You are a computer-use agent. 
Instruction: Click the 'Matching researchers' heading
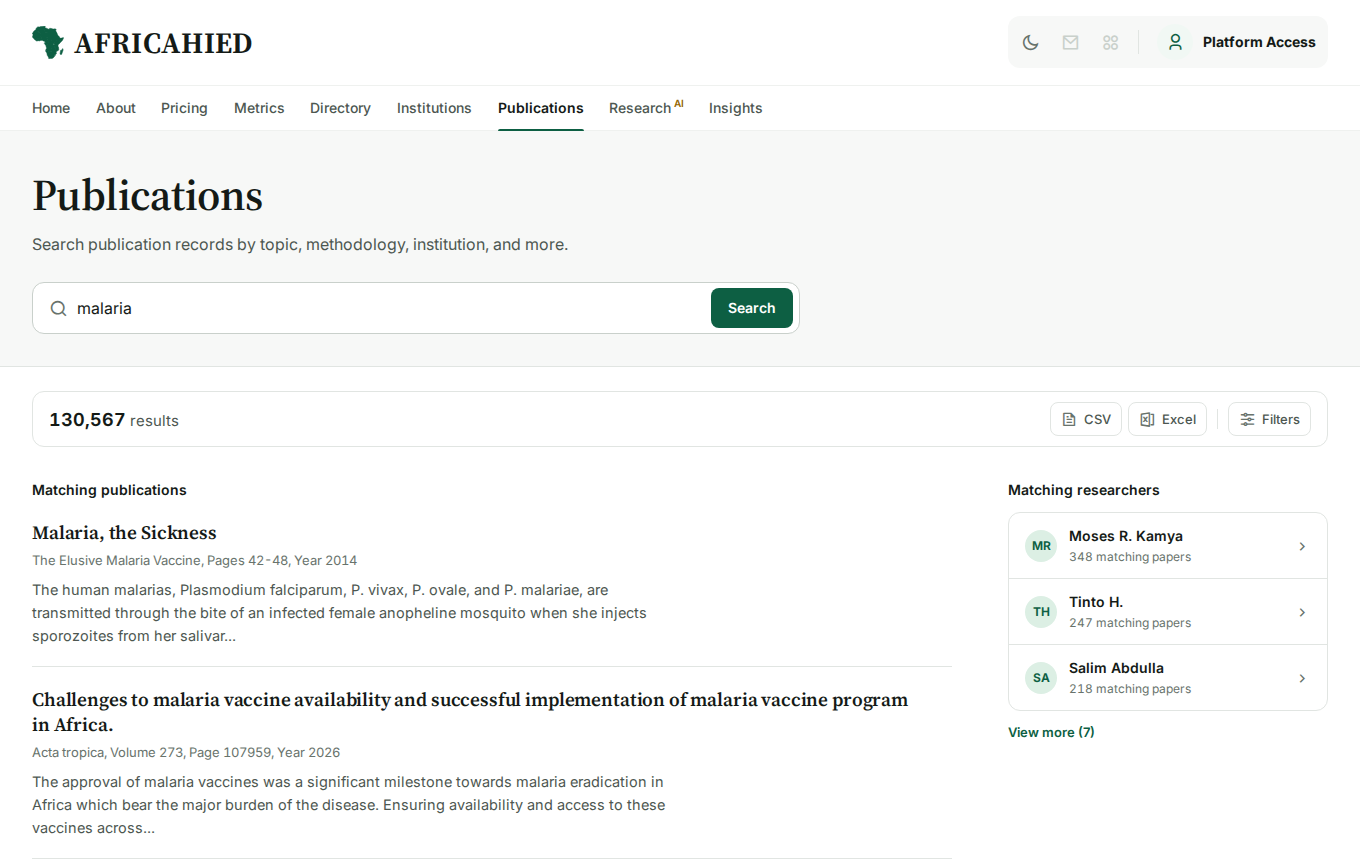click(1084, 490)
